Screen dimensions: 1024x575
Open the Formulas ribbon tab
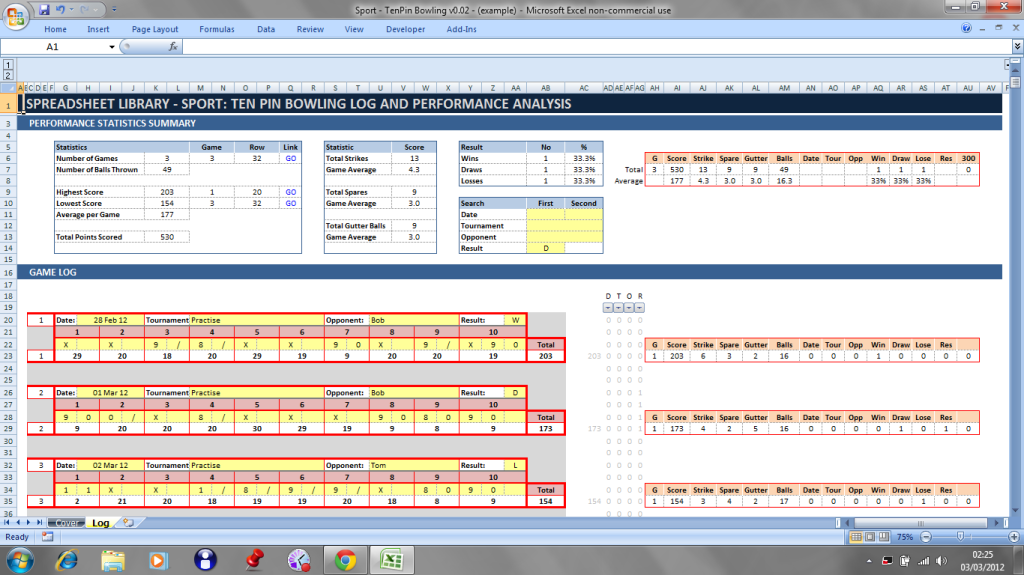coord(216,29)
